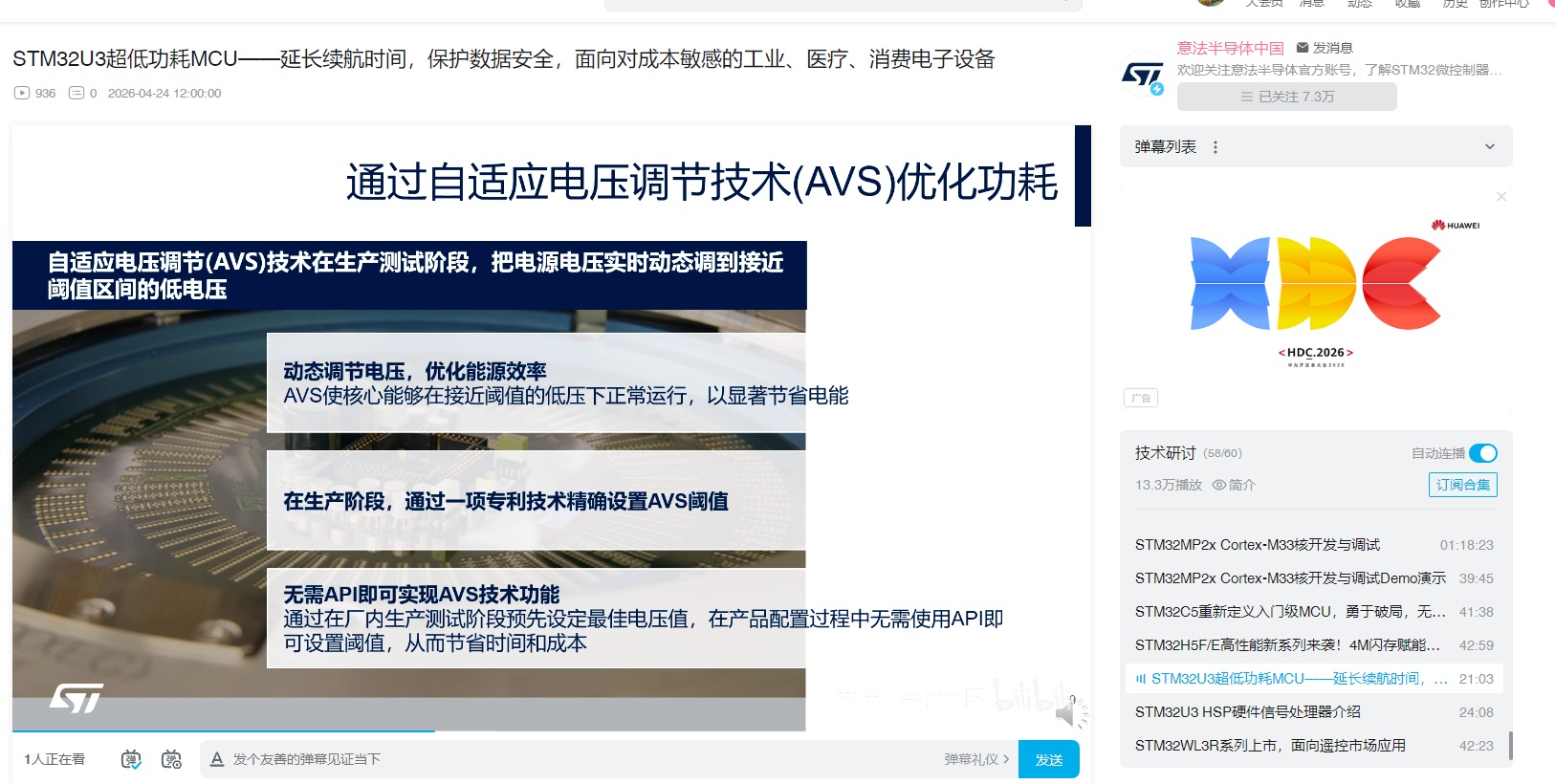Screen dimensions: 1555x784
Task: Play STM32H5F/E高性能新系列来袭 video
Action: 1314,645
